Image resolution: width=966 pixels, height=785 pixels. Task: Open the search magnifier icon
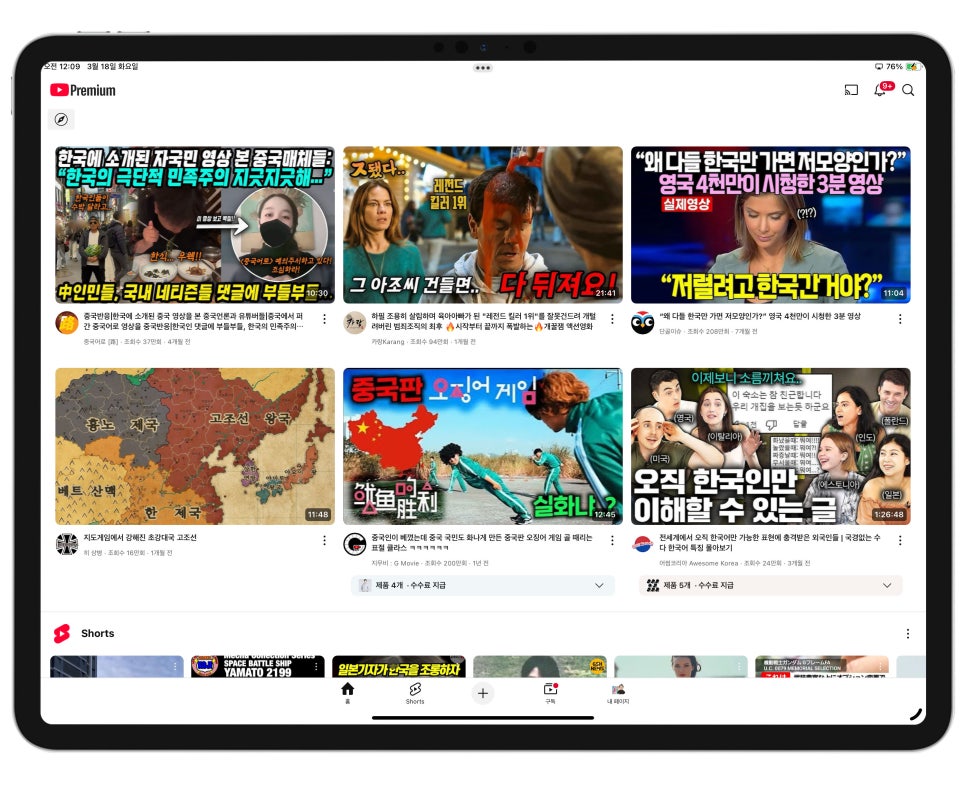point(908,91)
